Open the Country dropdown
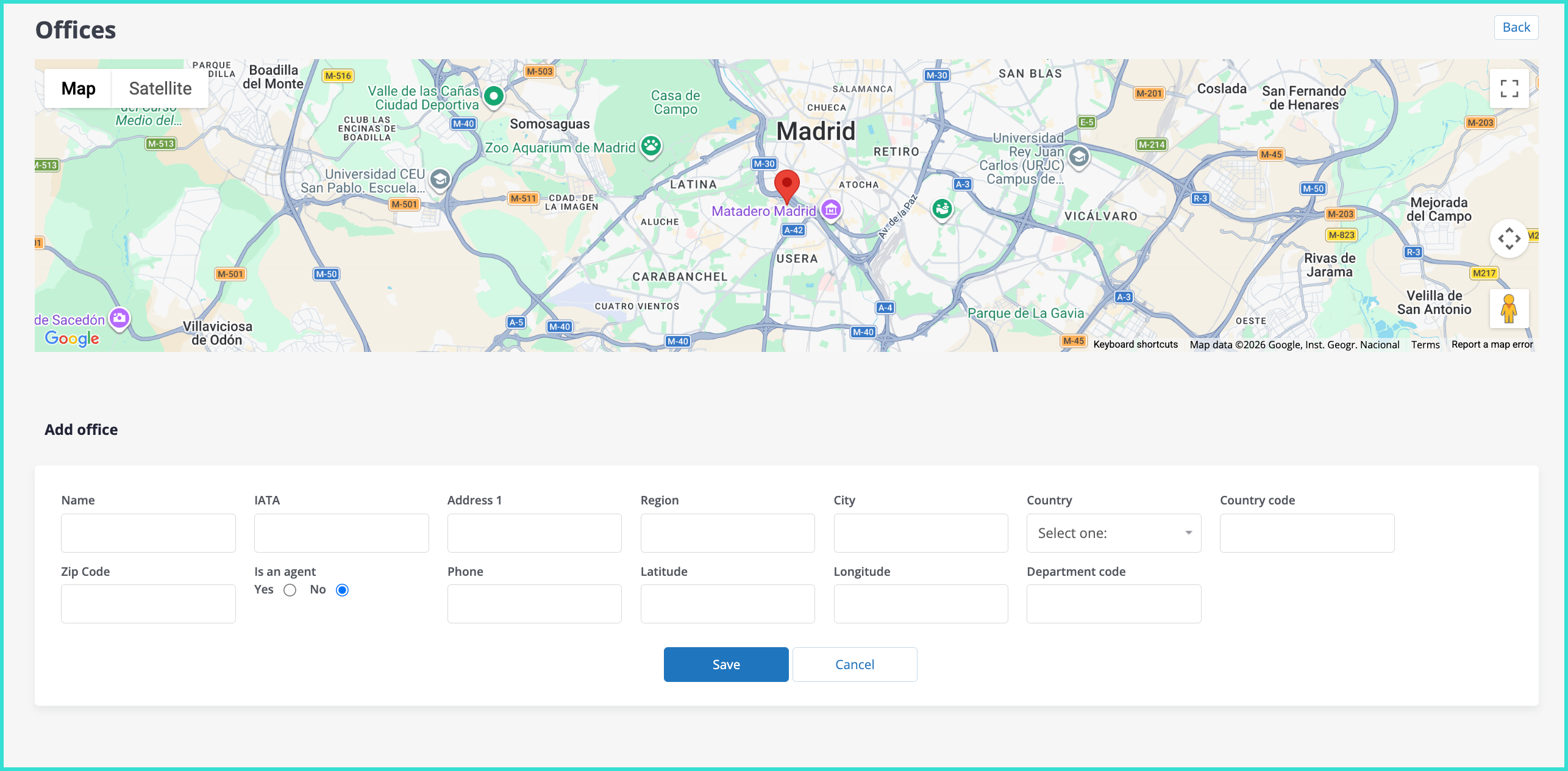This screenshot has height=771, width=1568. click(x=1113, y=533)
